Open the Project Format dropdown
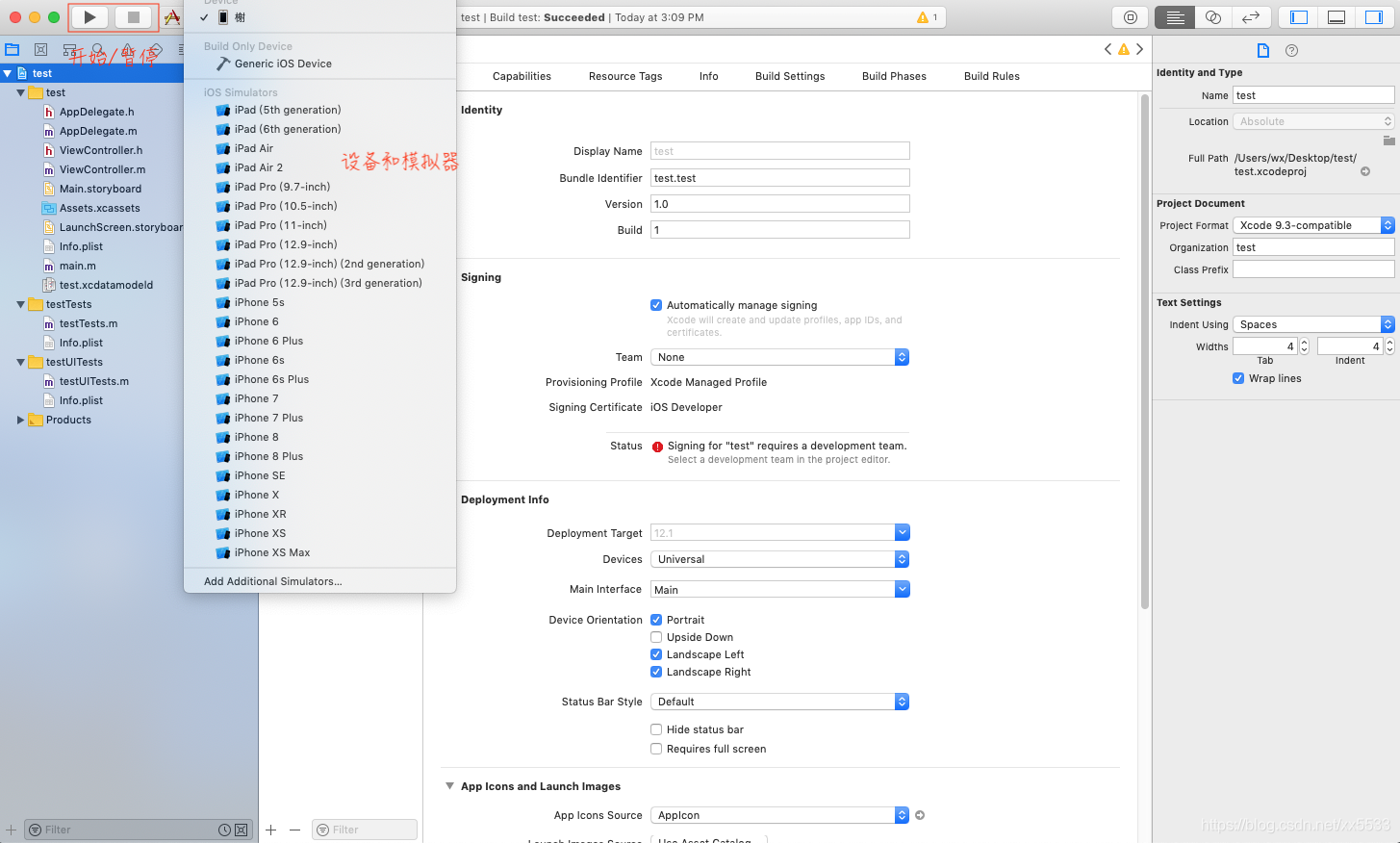The image size is (1400, 843). point(1313,225)
